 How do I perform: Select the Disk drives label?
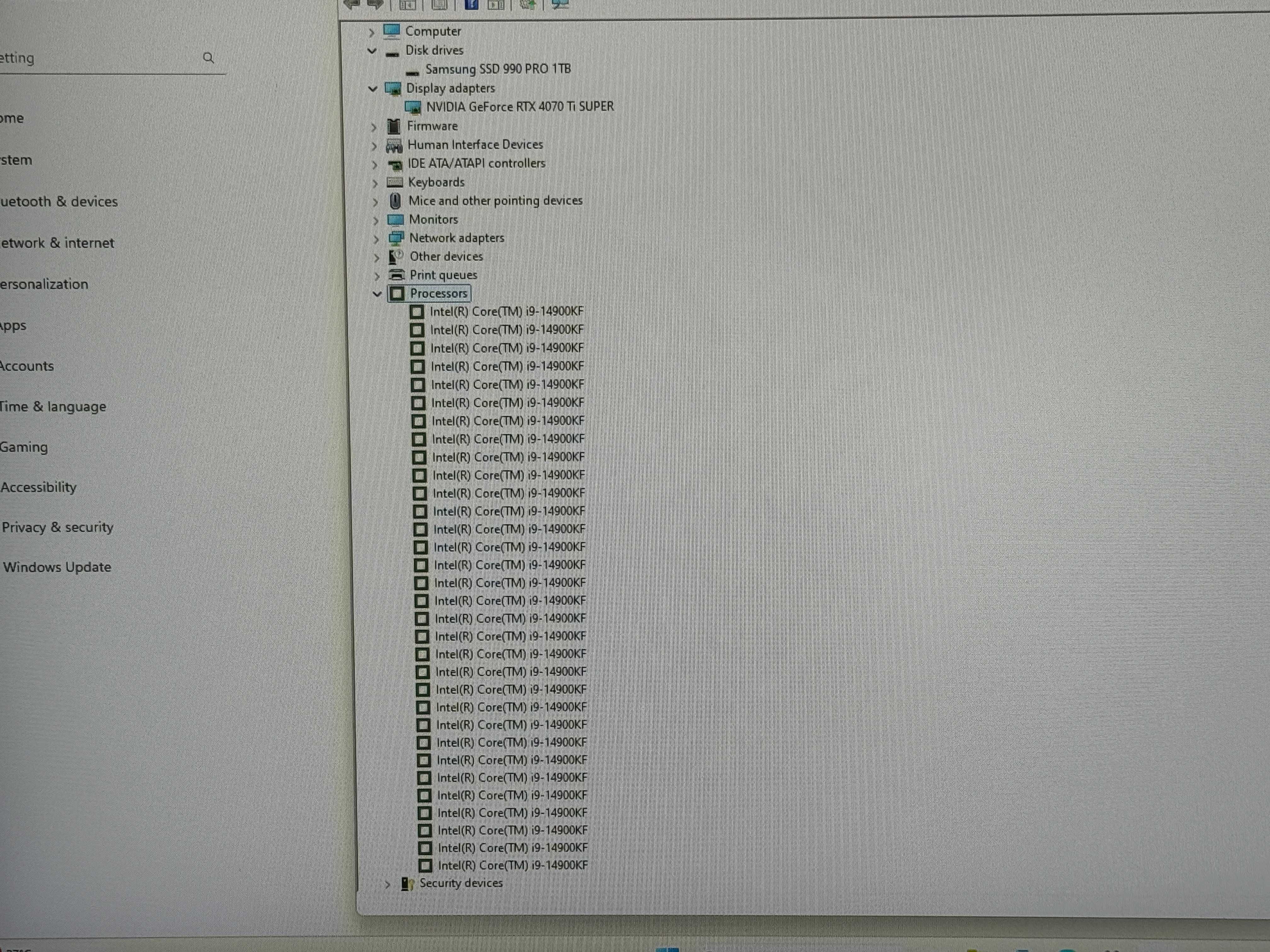(x=435, y=50)
